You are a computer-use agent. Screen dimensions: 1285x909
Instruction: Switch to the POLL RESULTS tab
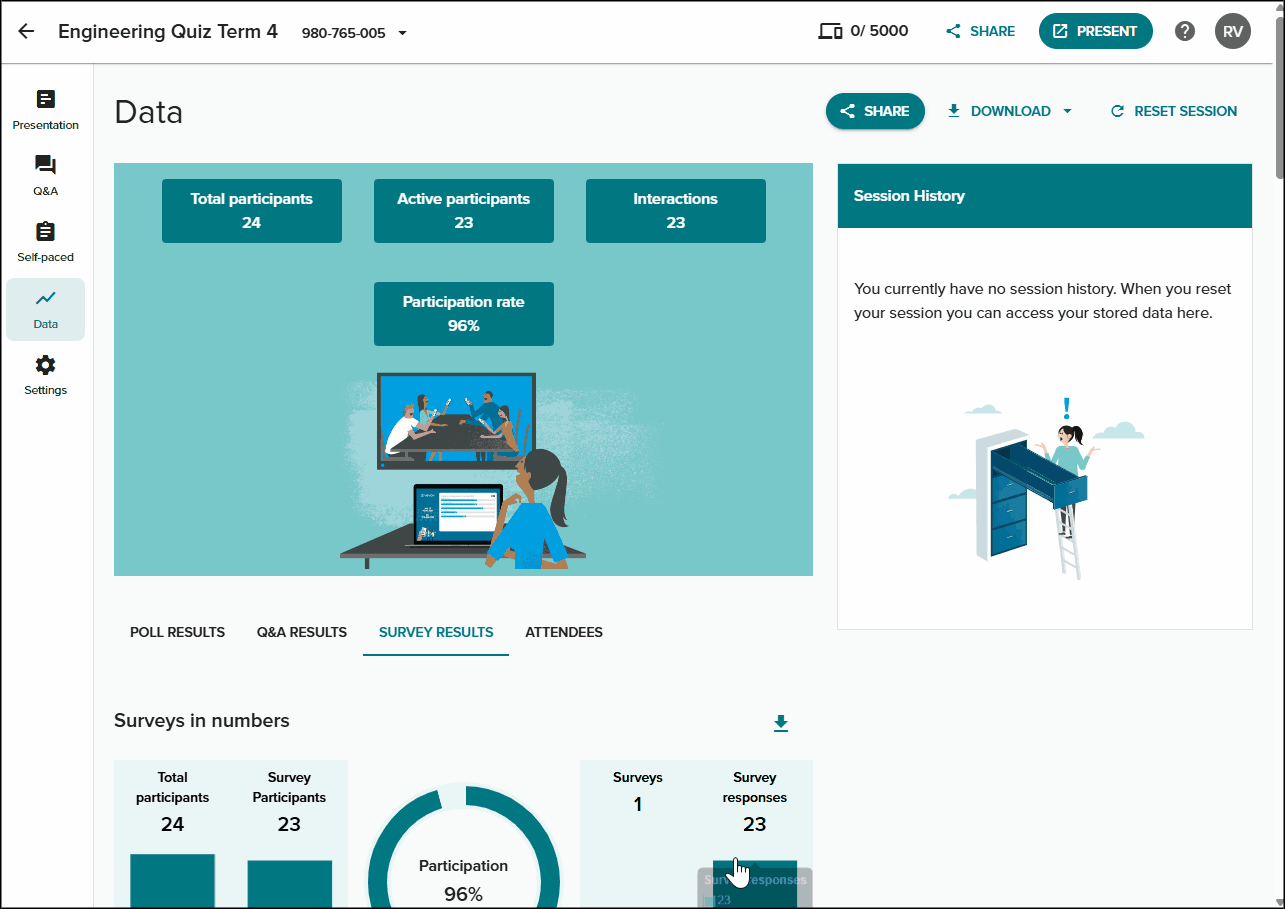point(177,632)
